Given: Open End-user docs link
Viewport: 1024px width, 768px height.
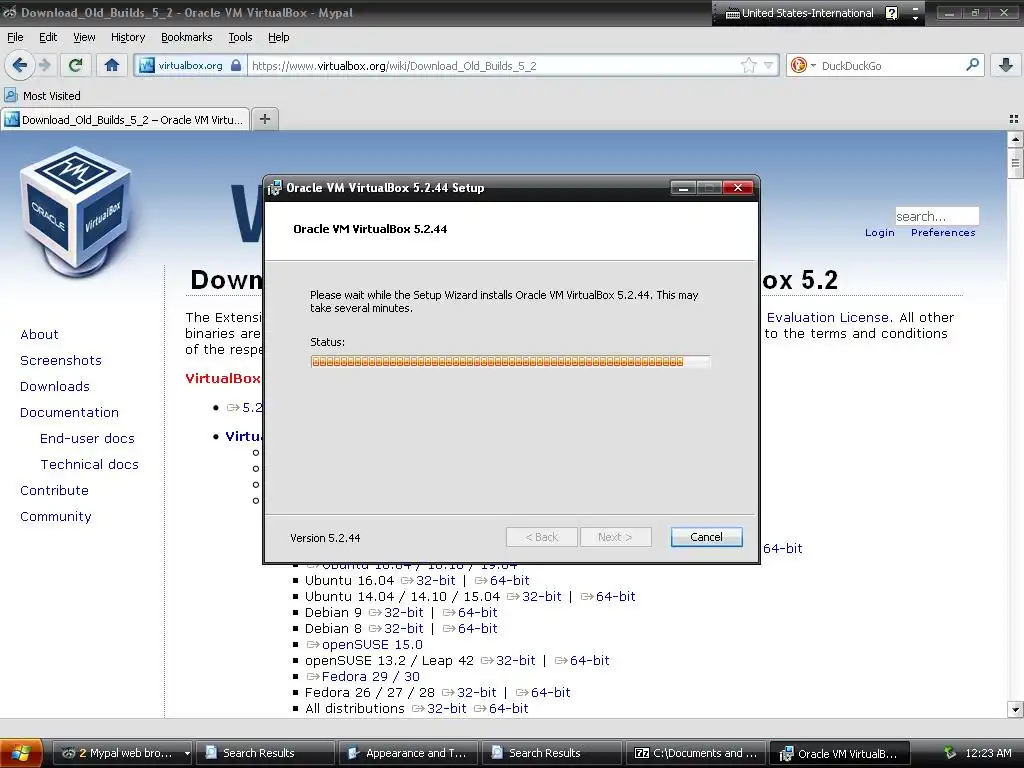Looking at the screenshot, I should (88, 438).
